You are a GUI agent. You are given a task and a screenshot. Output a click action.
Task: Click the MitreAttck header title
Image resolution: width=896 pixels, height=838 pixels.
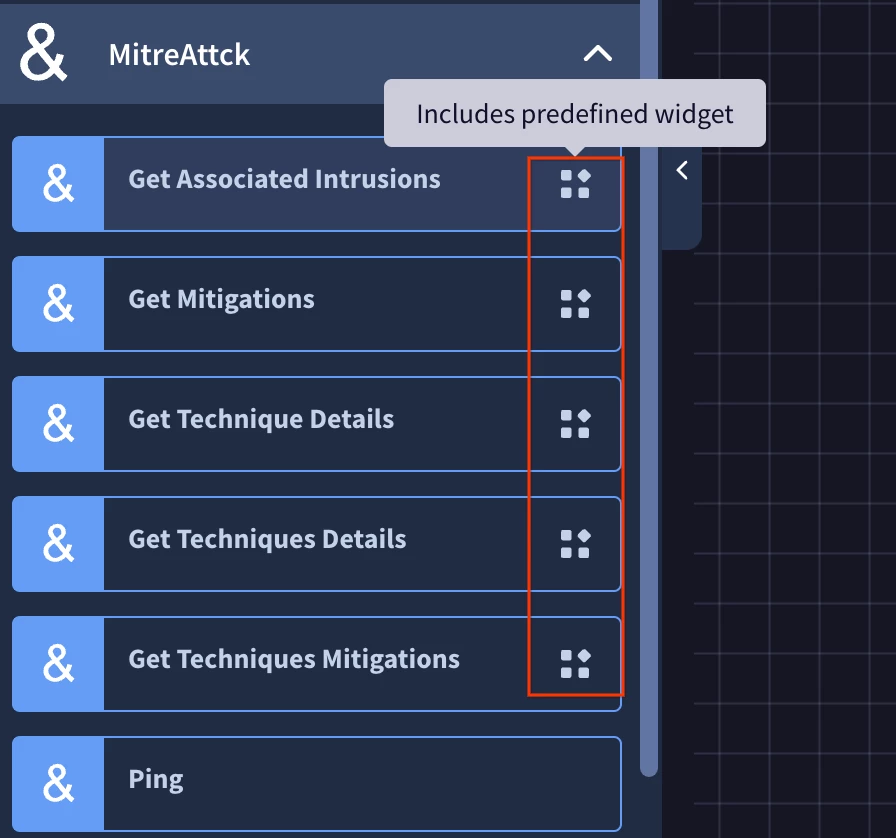click(179, 55)
